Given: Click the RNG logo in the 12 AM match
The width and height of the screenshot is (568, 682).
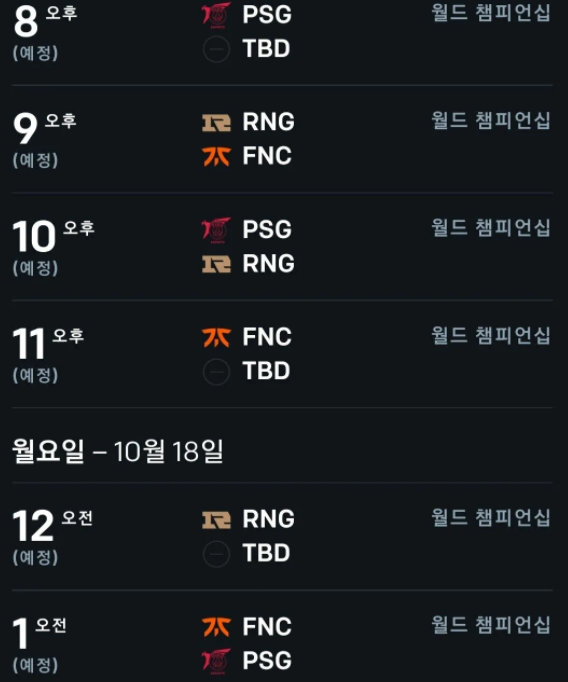Looking at the screenshot, I should (216, 520).
